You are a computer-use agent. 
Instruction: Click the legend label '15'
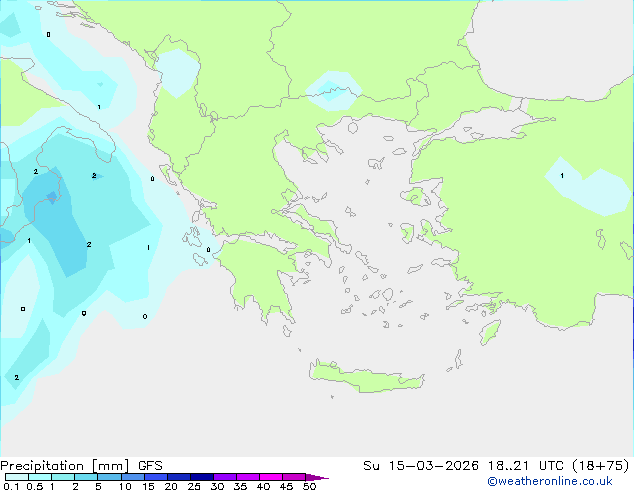(148, 486)
